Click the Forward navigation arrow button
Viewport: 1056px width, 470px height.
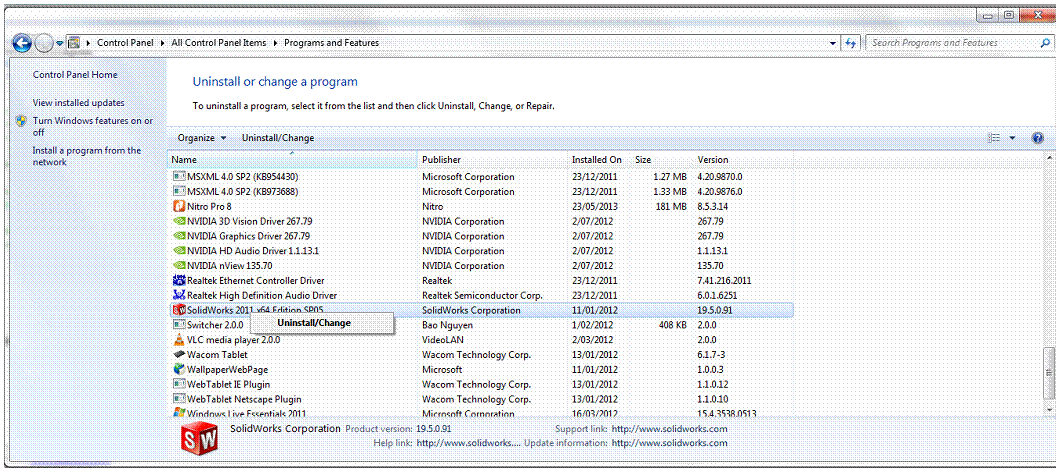(44, 44)
